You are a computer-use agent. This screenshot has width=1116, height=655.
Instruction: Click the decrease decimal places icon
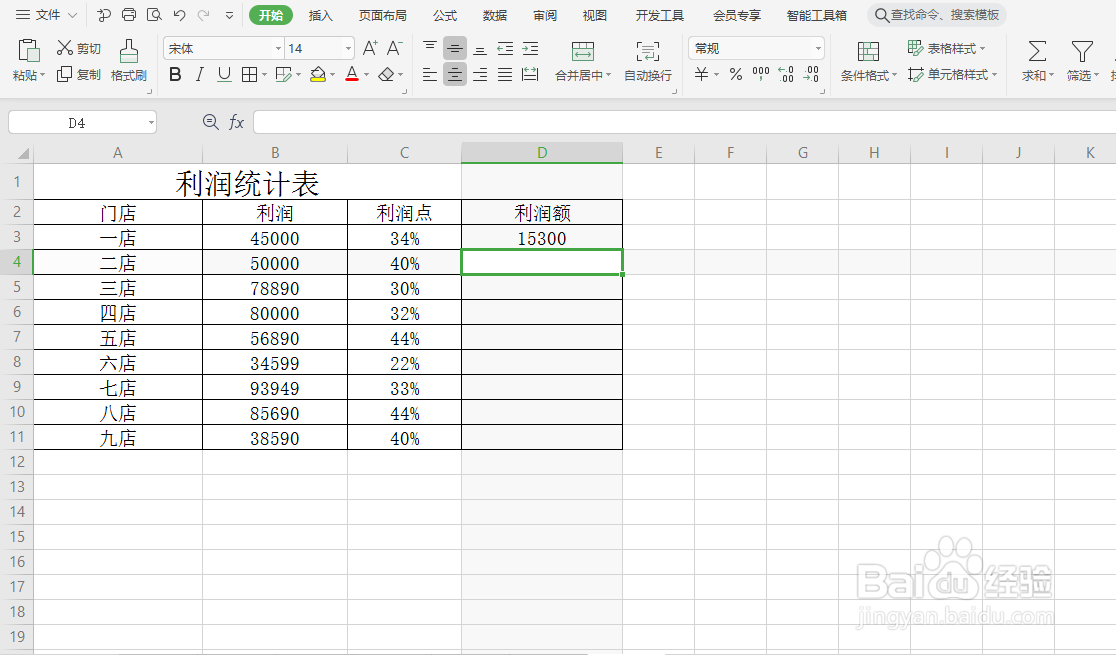[811, 74]
